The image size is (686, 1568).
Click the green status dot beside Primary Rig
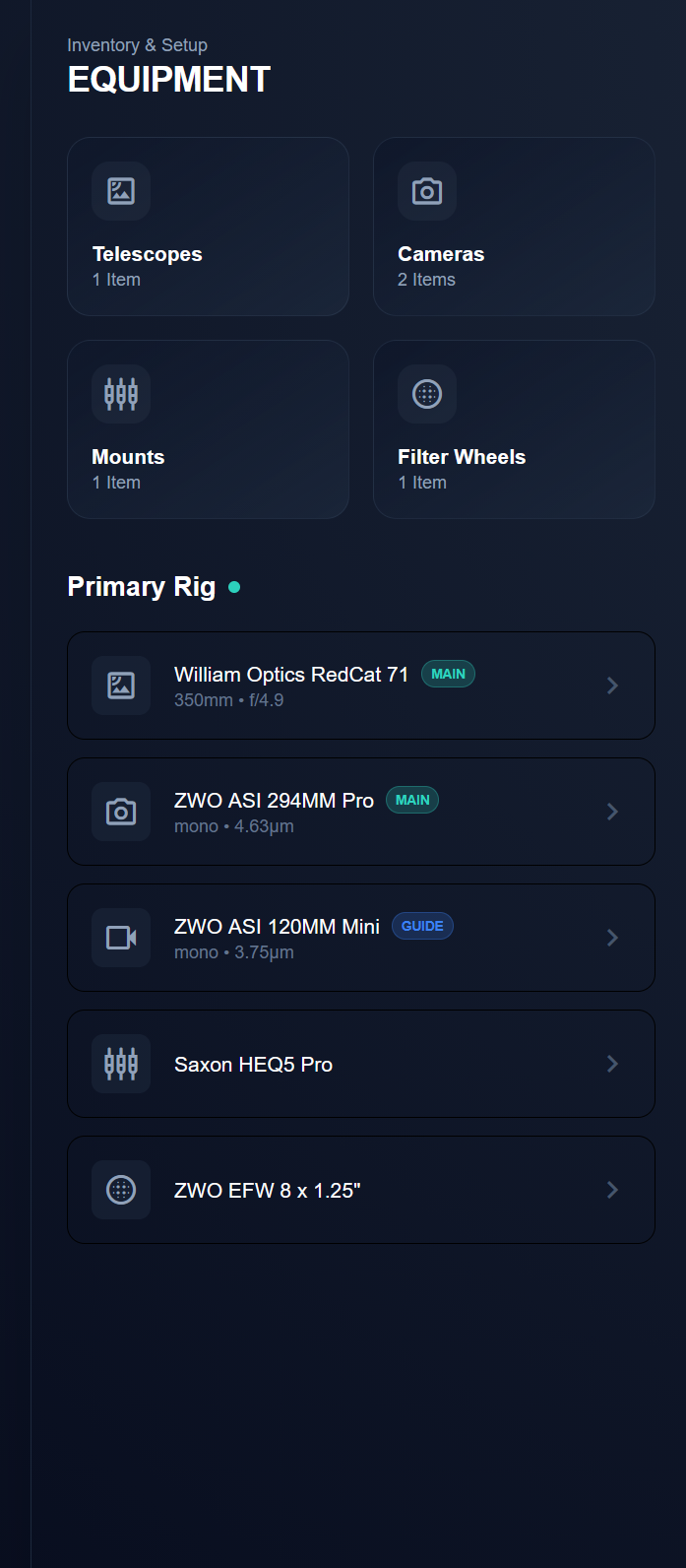coord(234,586)
